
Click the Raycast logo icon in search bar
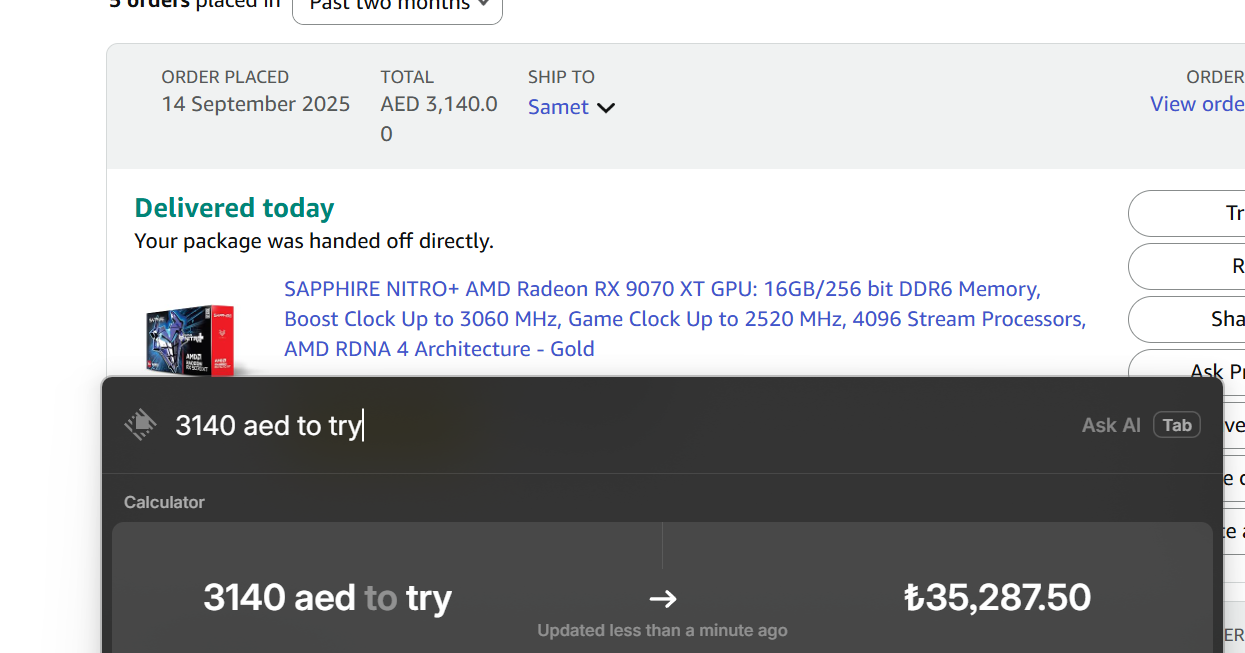point(141,425)
